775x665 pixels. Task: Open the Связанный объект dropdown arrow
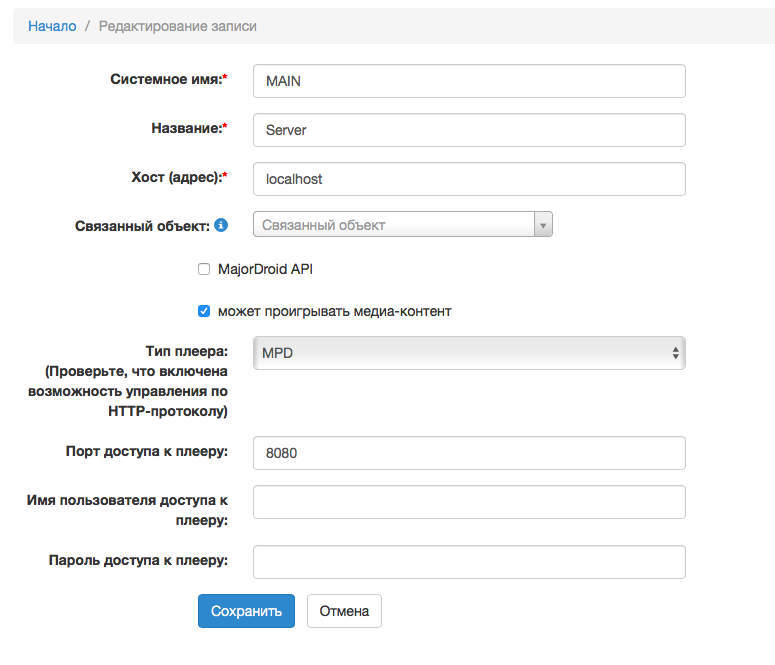pos(543,225)
